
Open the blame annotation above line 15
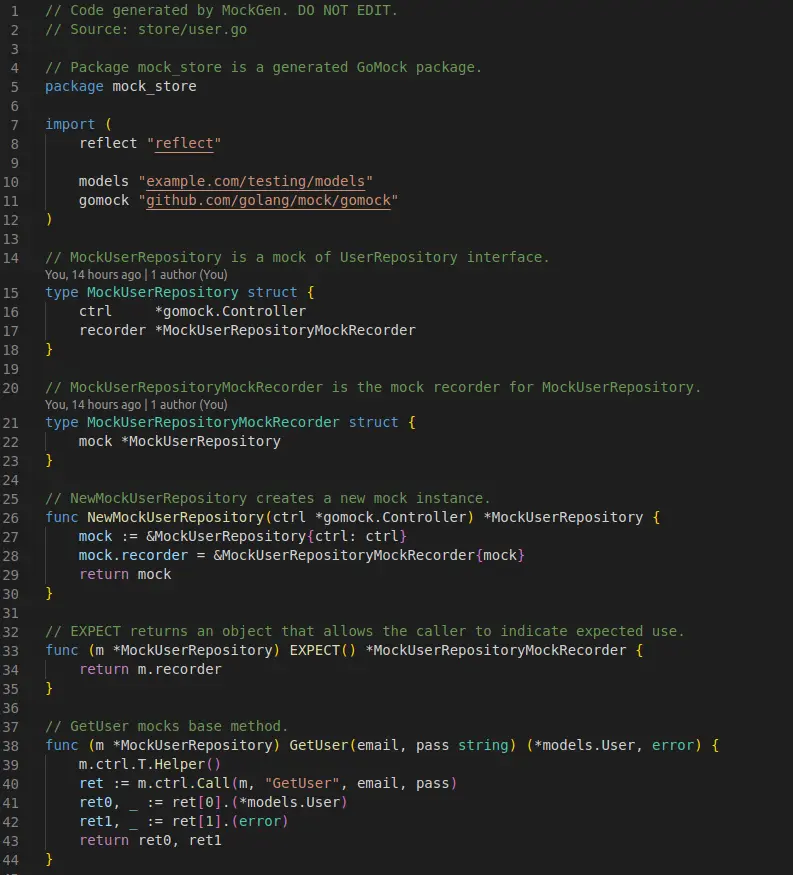point(136,275)
